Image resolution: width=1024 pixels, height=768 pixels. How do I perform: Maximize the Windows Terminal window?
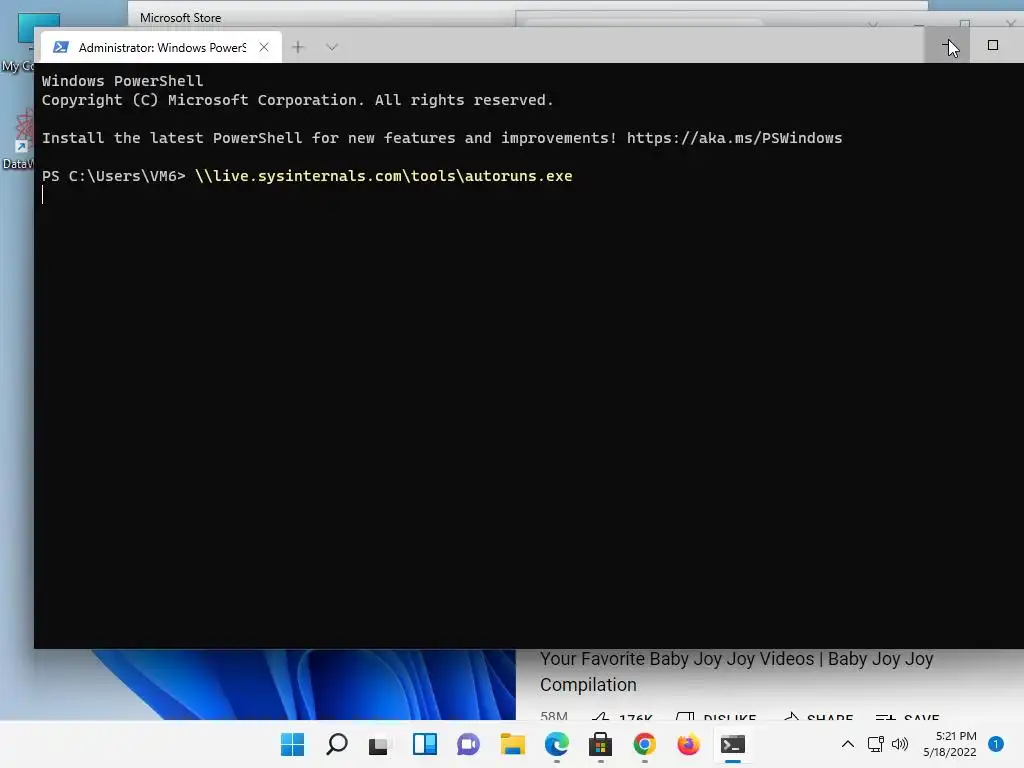pyautogui.click(x=993, y=46)
